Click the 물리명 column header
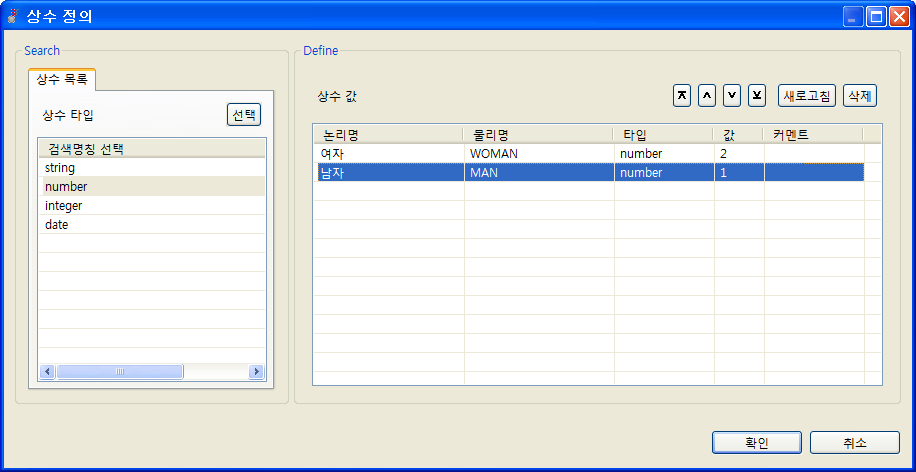The image size is (916, 472). (538, 135)
